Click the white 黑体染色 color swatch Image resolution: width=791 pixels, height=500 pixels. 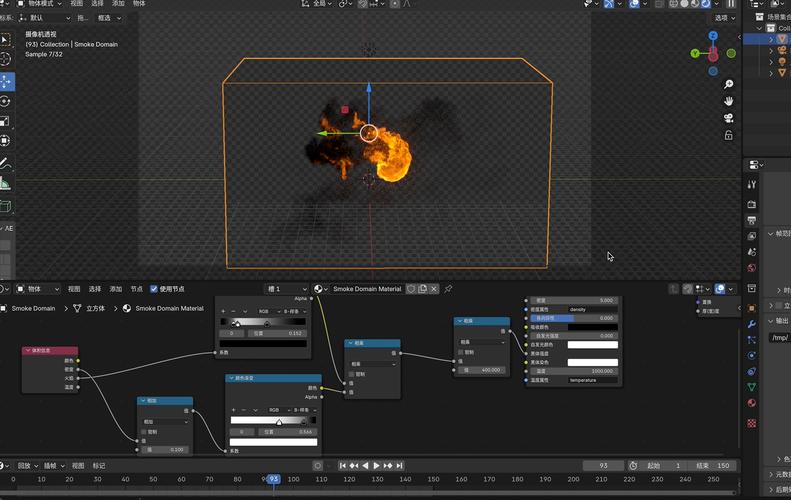592,361
